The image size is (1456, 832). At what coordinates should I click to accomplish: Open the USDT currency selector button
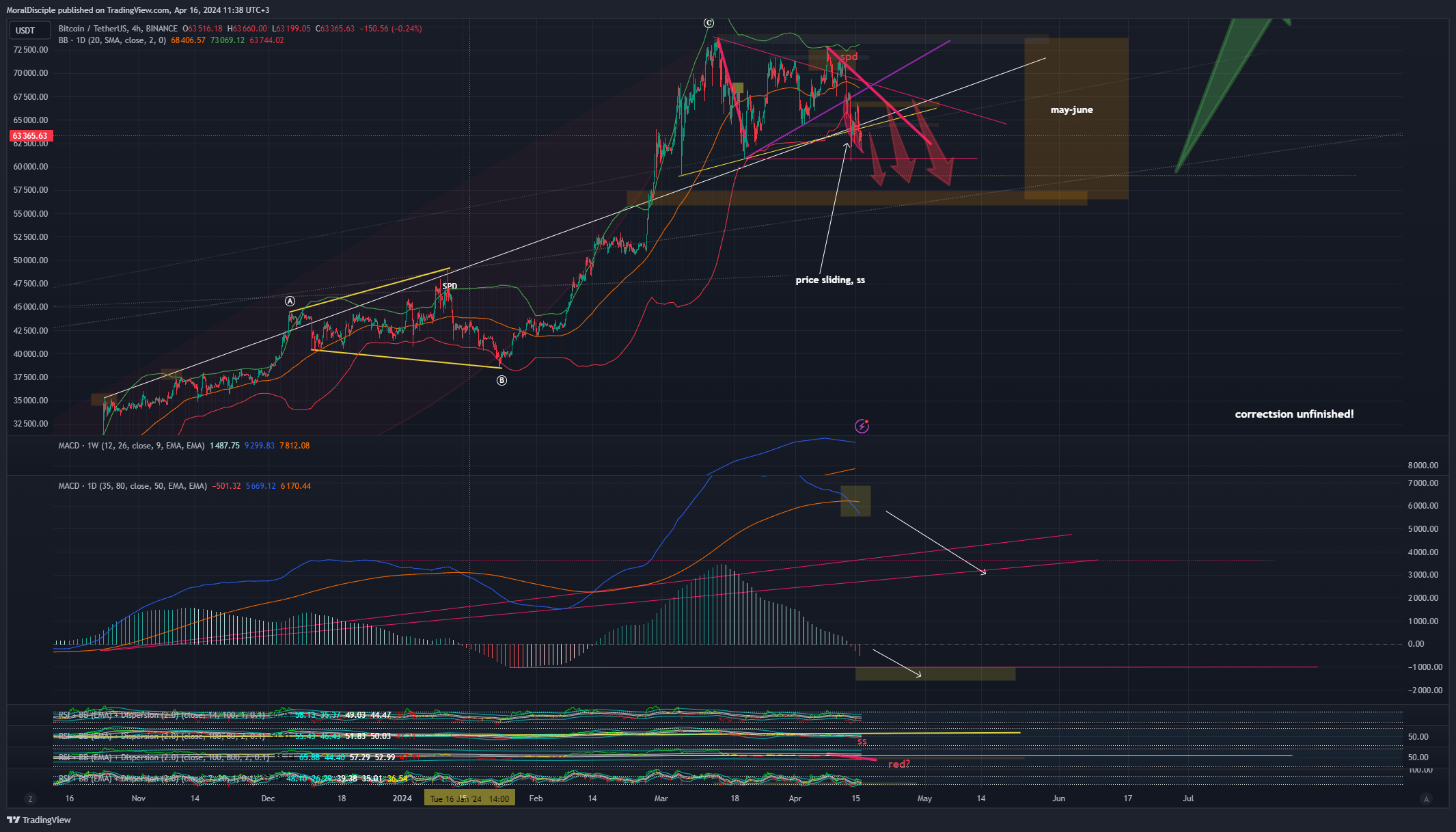point(29,30)
